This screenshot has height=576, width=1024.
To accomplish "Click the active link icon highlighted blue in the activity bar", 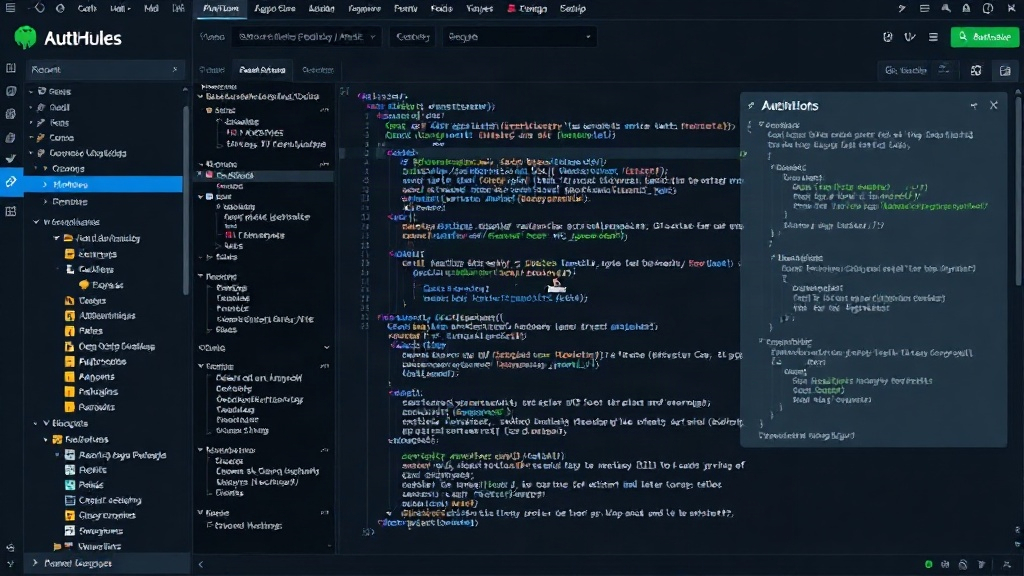I will [10, 182].
